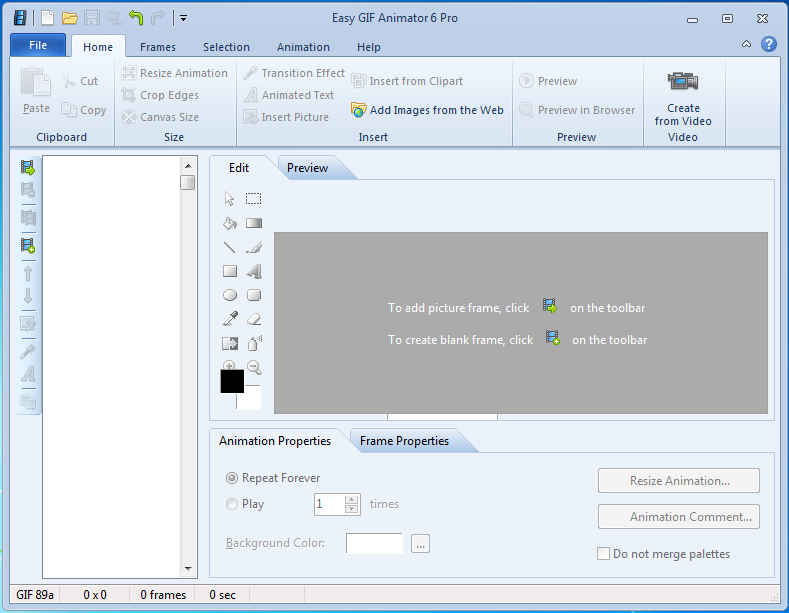Select the eyedropper color picker tool

pos(230,319)
